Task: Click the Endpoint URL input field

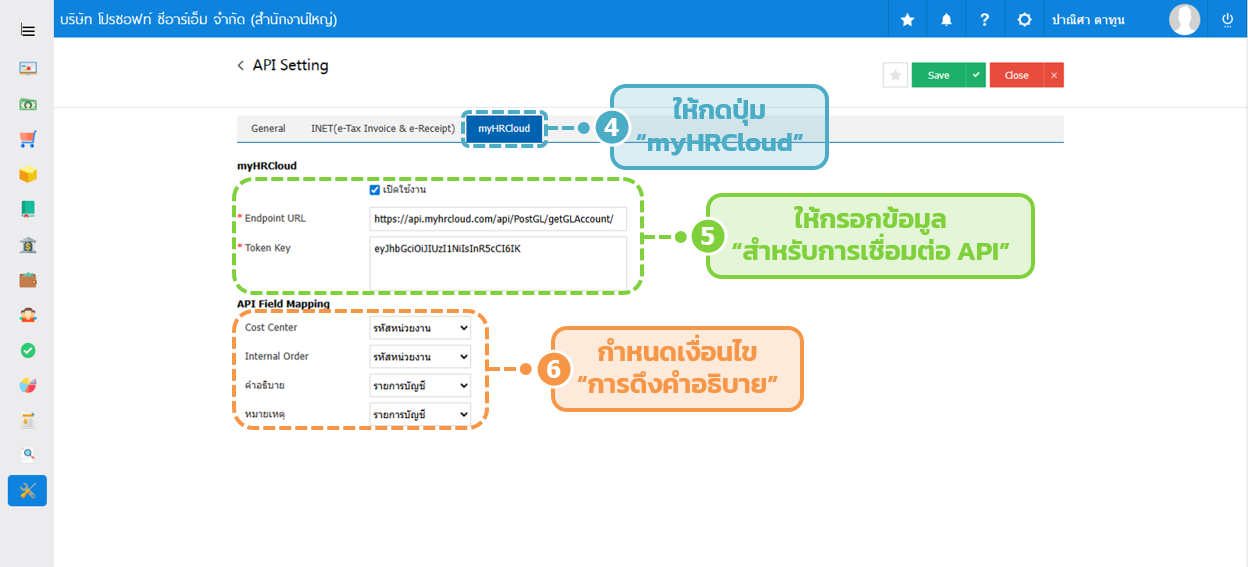Action: pos(497,219)
